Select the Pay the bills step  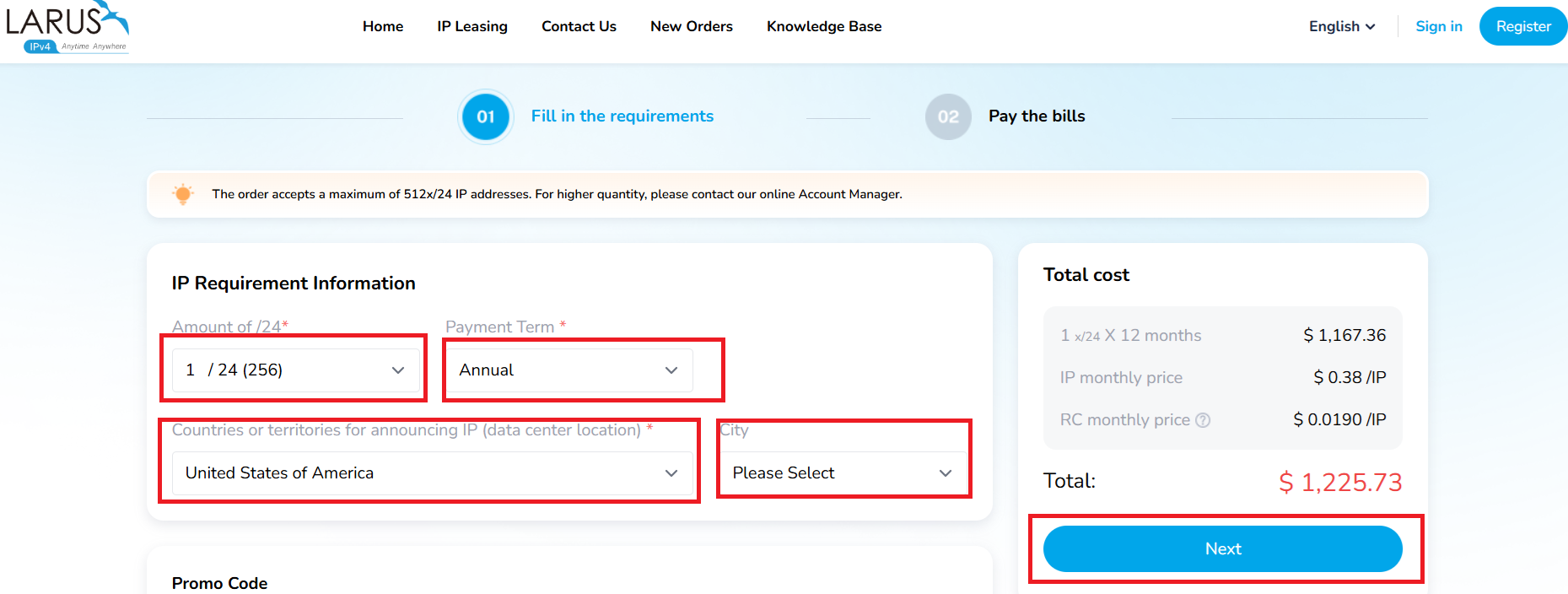(1037, 116)
